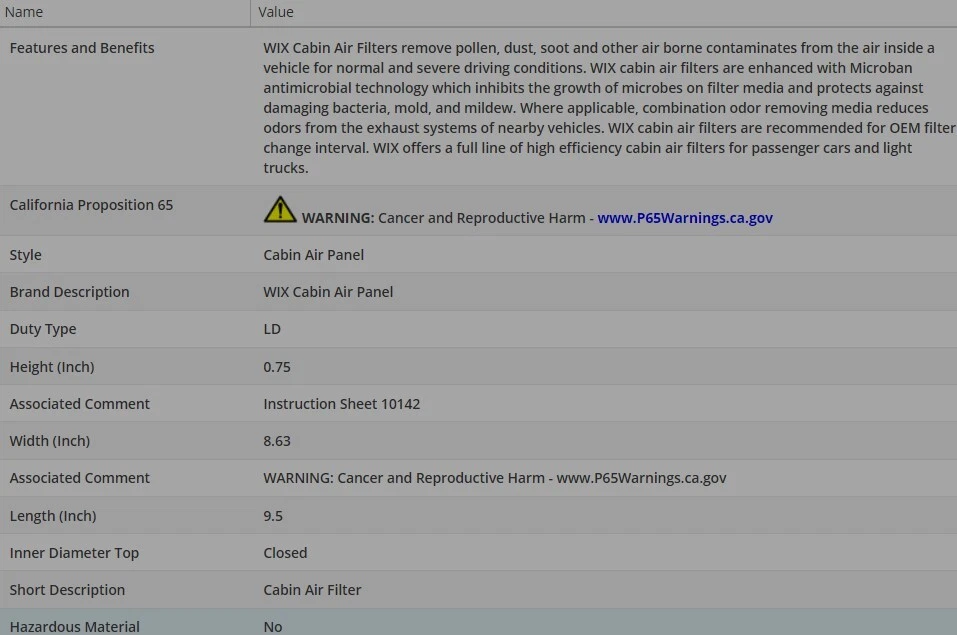Select the Features and Benefits label
Screen dimensions: 957x635
point(82,48)
